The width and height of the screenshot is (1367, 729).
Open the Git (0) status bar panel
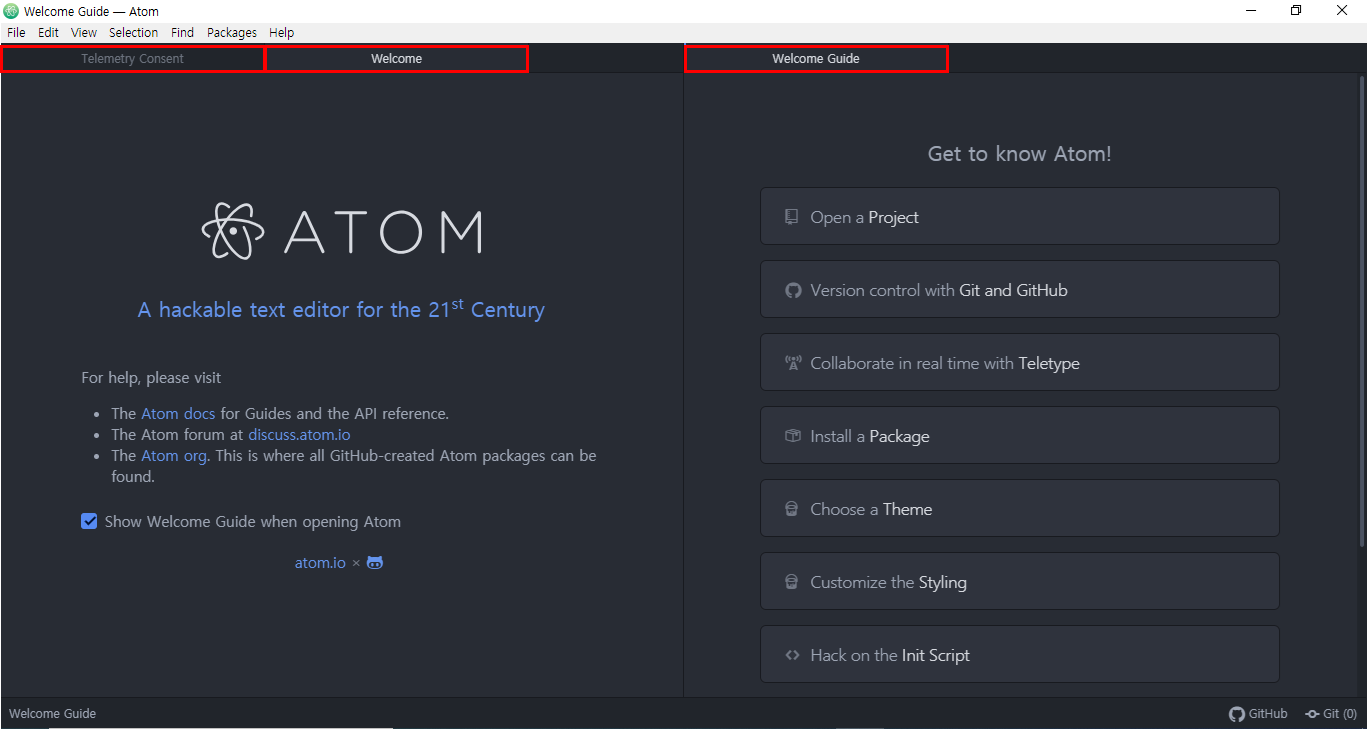[x=1331, y=714]
